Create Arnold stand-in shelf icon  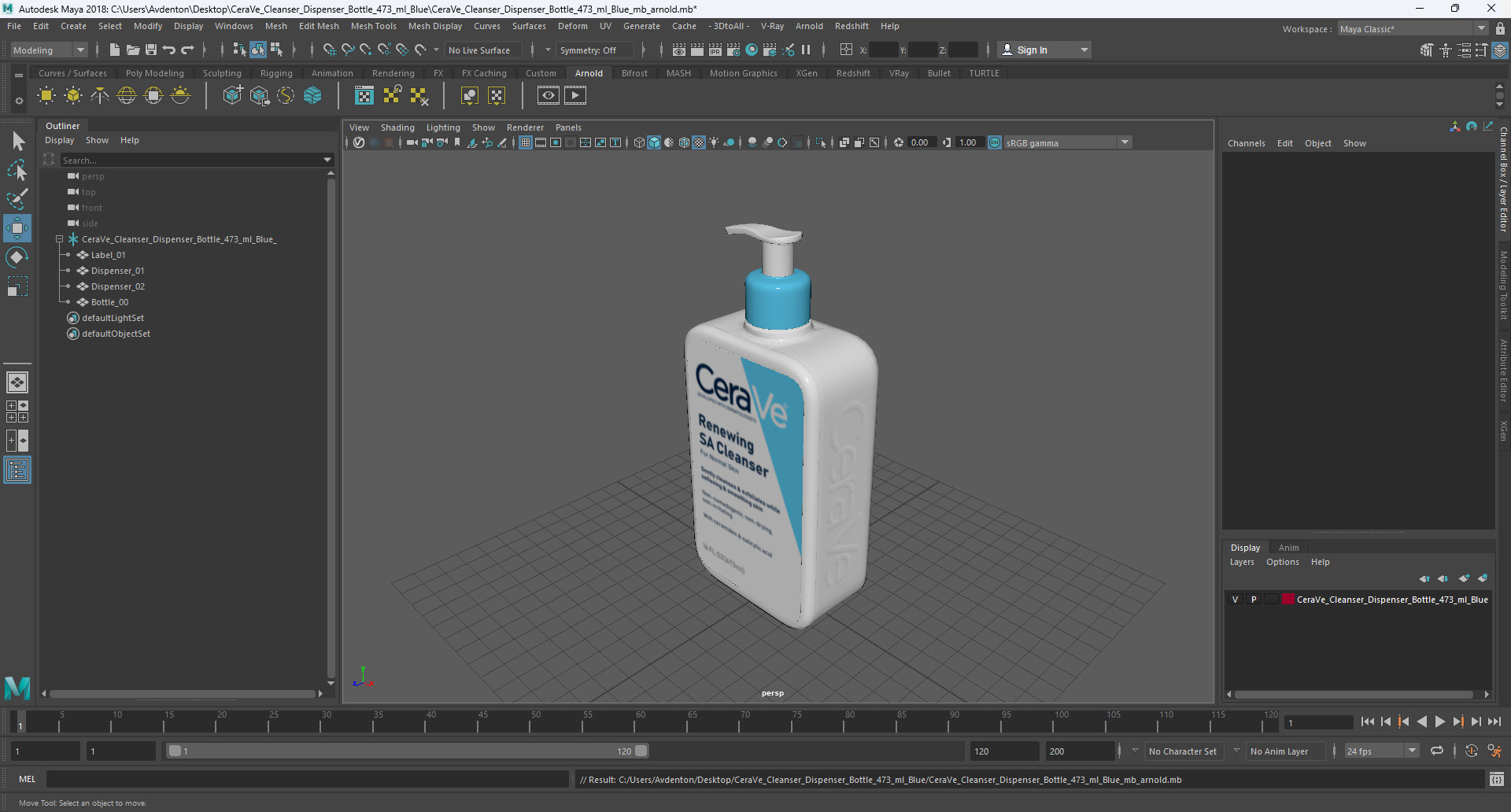tap(232, 96)
